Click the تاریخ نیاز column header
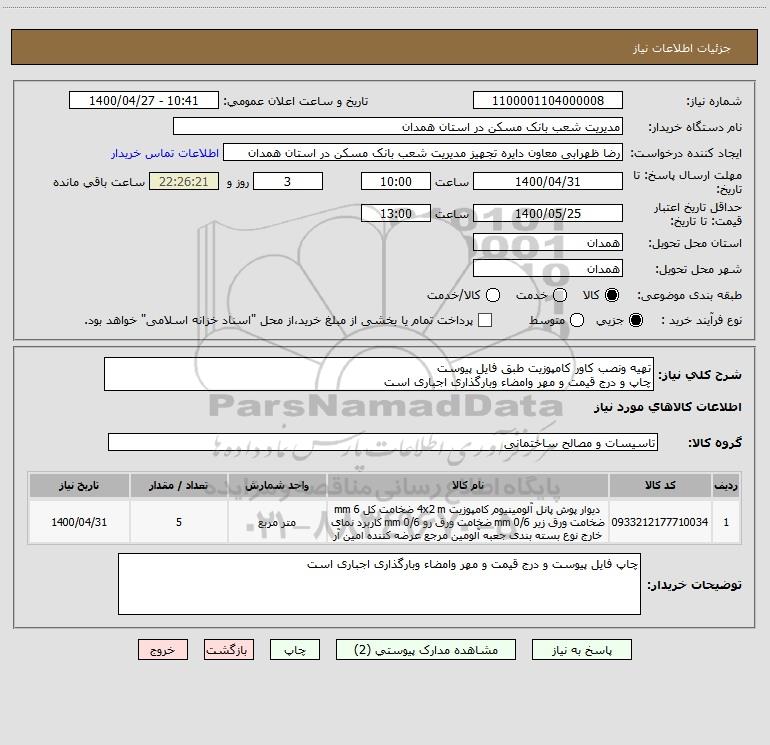 [x=79, y=485]
